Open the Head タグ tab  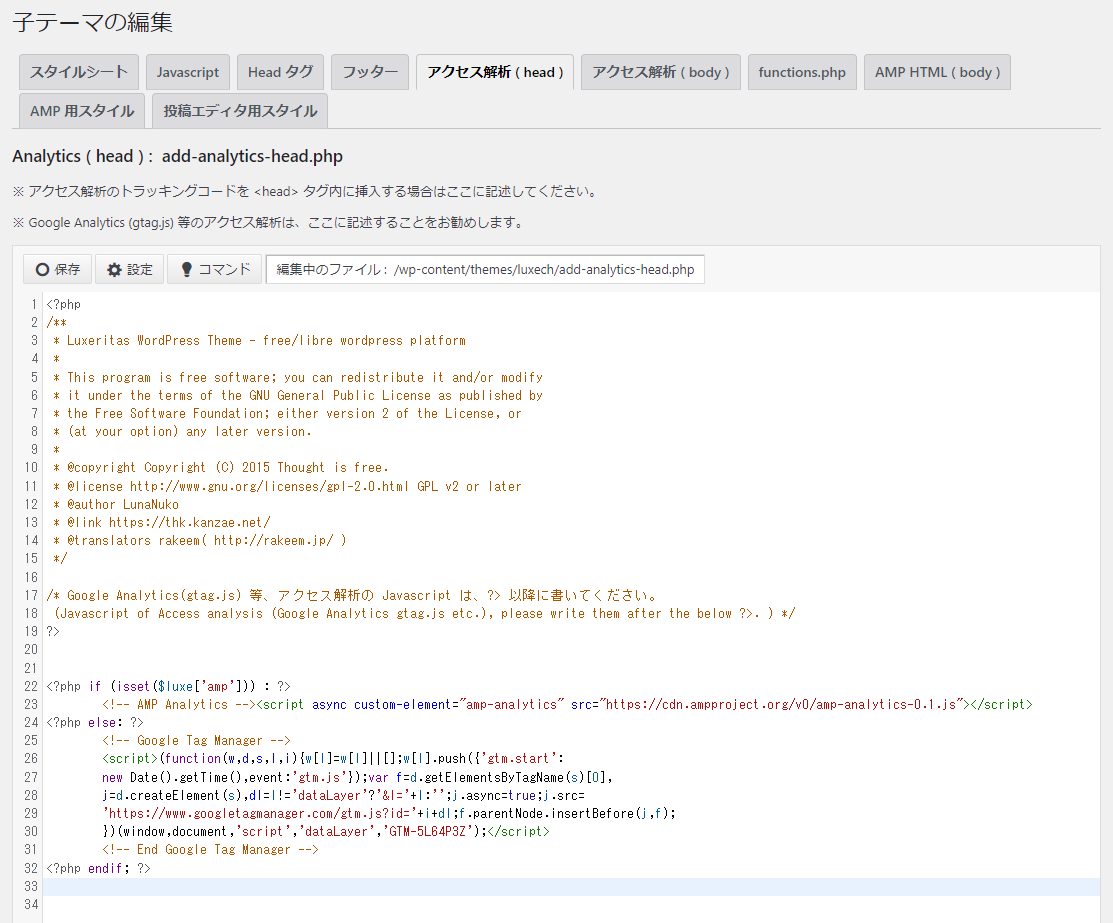tap(280, 72)
